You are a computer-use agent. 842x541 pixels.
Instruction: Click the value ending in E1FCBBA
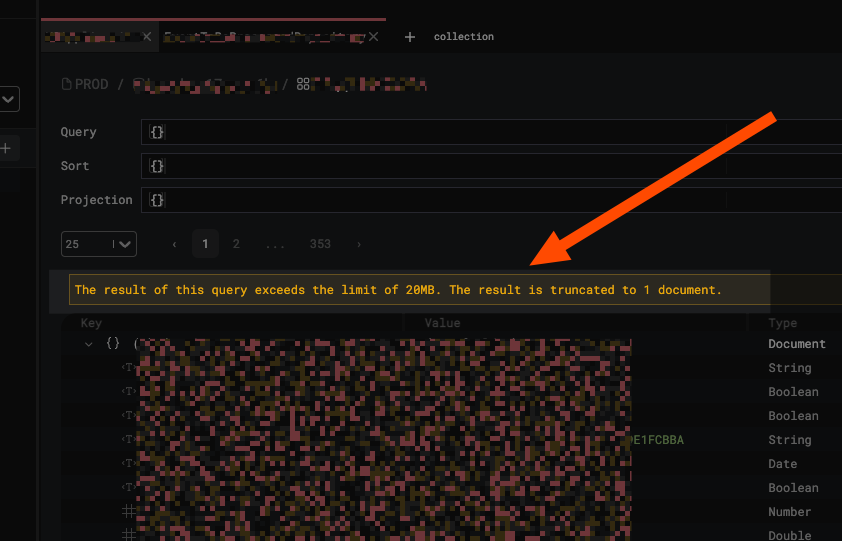[657, 440]
